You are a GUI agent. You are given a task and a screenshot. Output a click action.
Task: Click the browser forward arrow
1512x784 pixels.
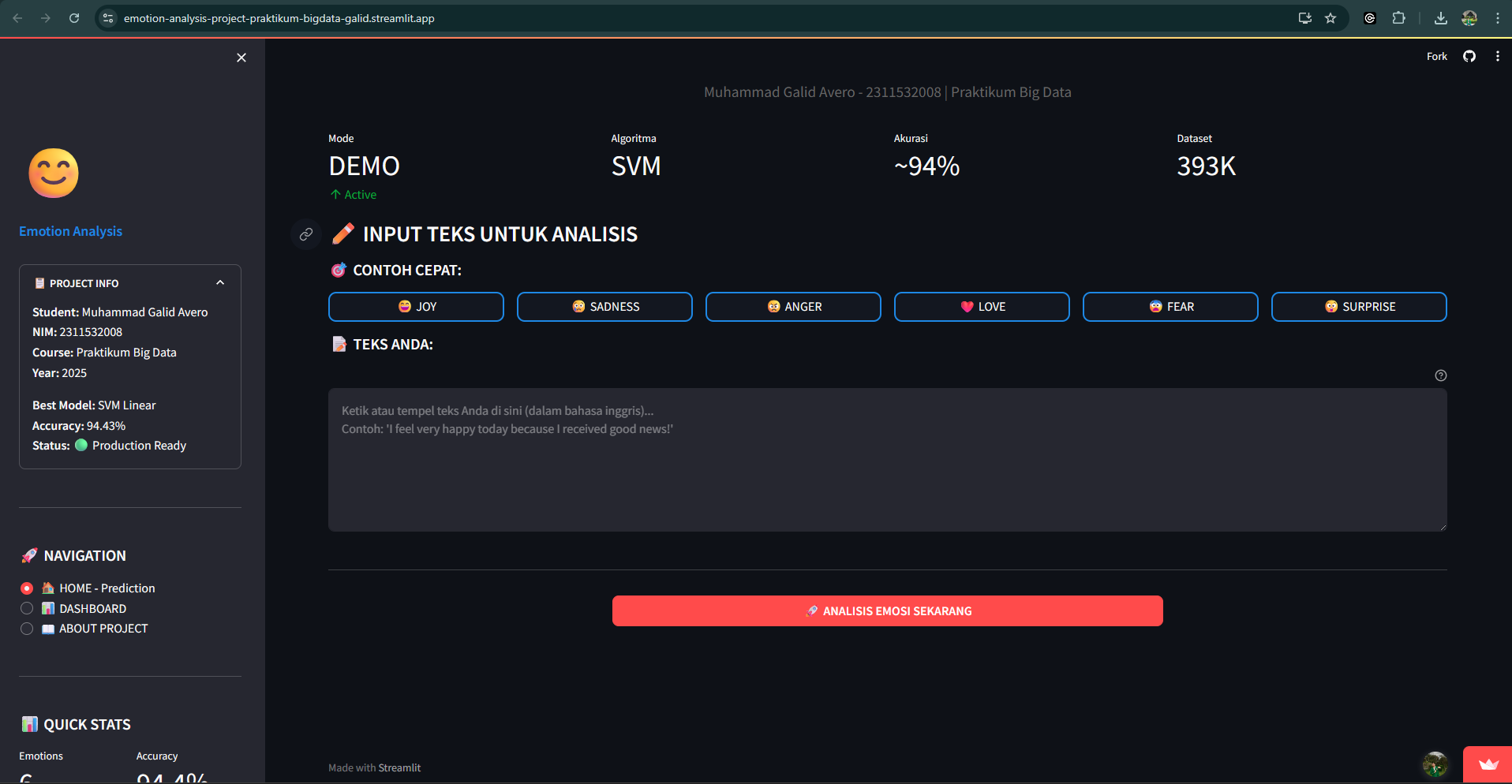pyautogui.click(x=46, y=18)
